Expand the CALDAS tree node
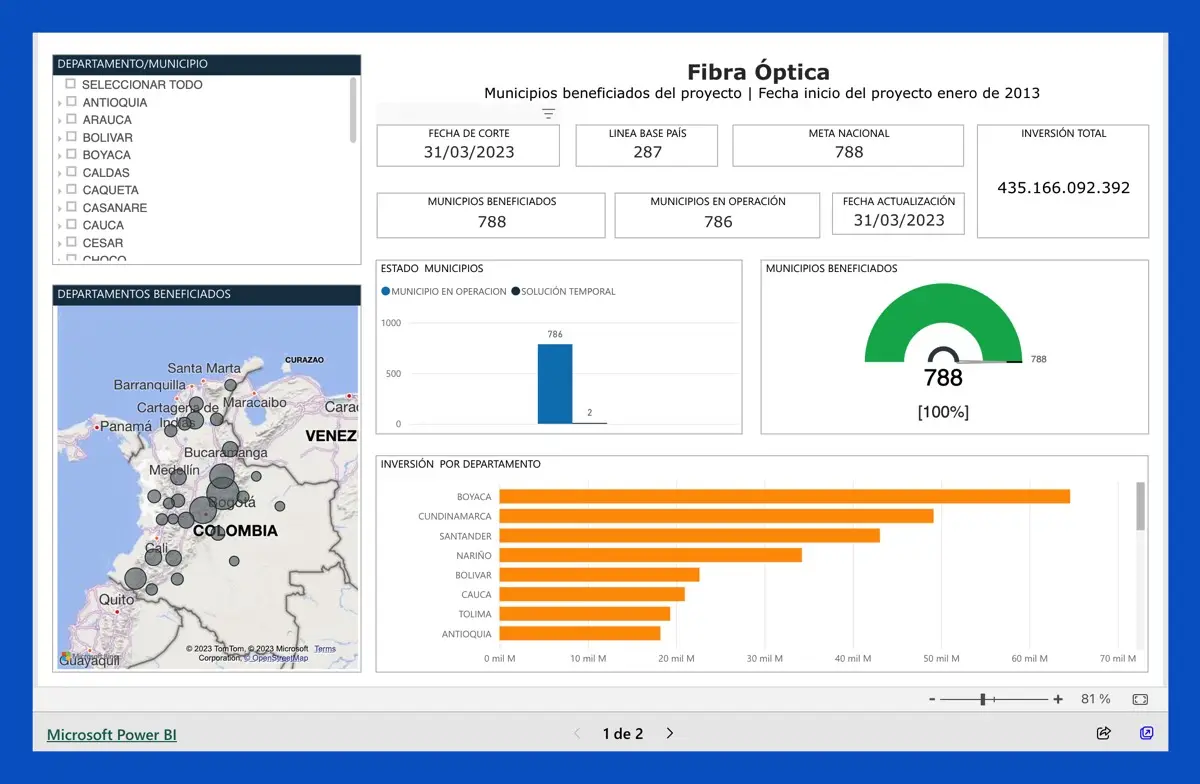 click(x=60, y=173)
